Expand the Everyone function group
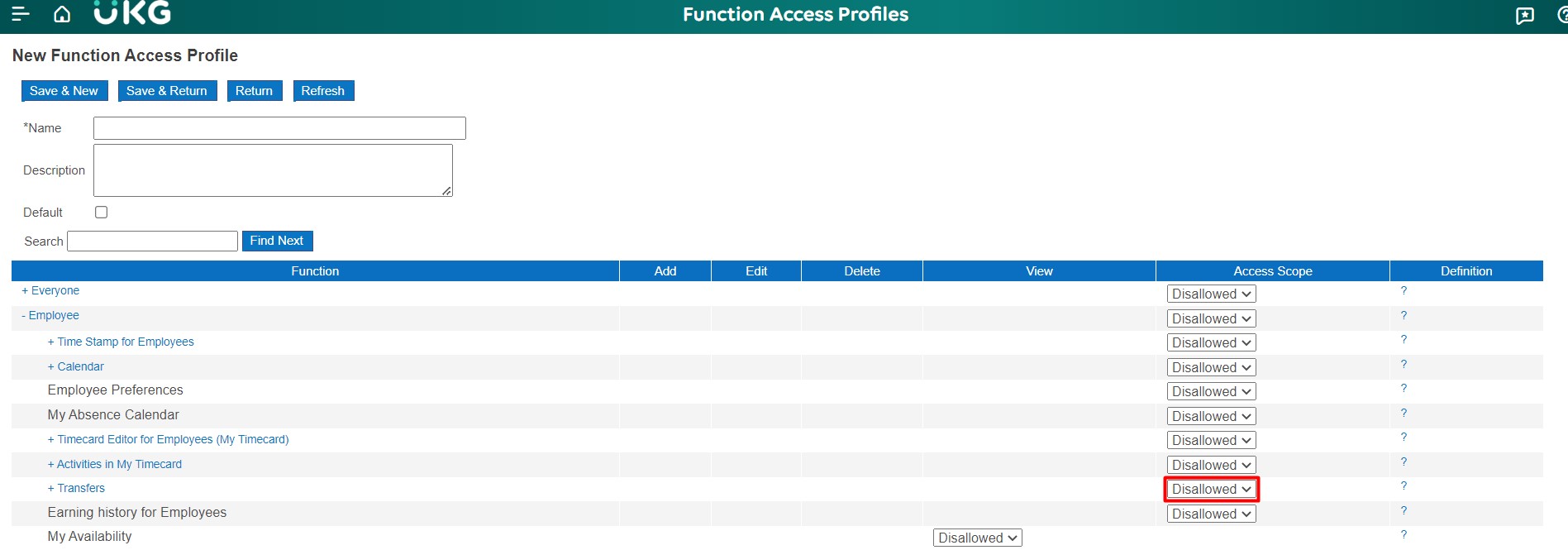1568x550 pixels. 50,291
